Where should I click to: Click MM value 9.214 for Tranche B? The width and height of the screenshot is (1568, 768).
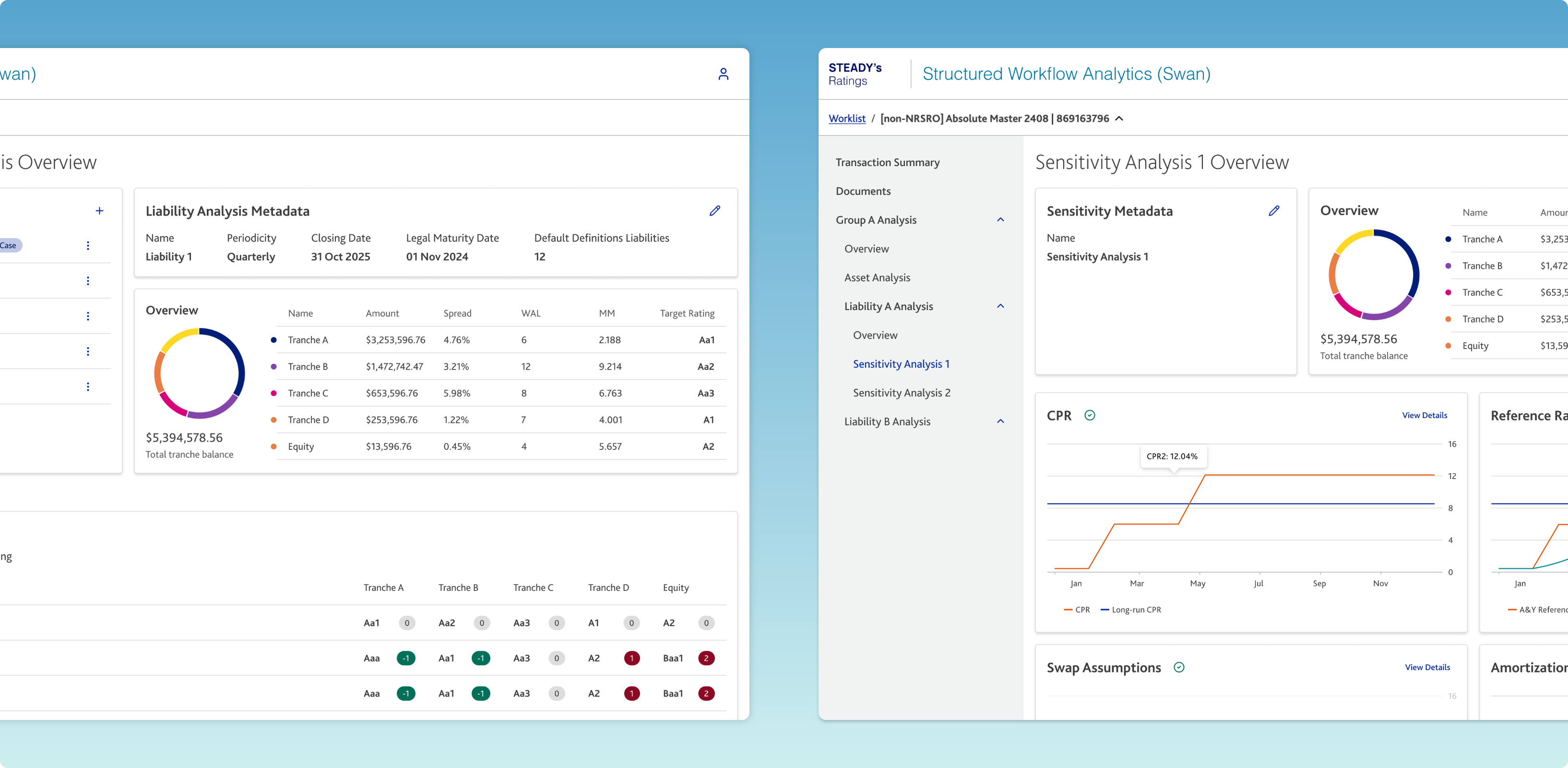(x=610, y=367)
